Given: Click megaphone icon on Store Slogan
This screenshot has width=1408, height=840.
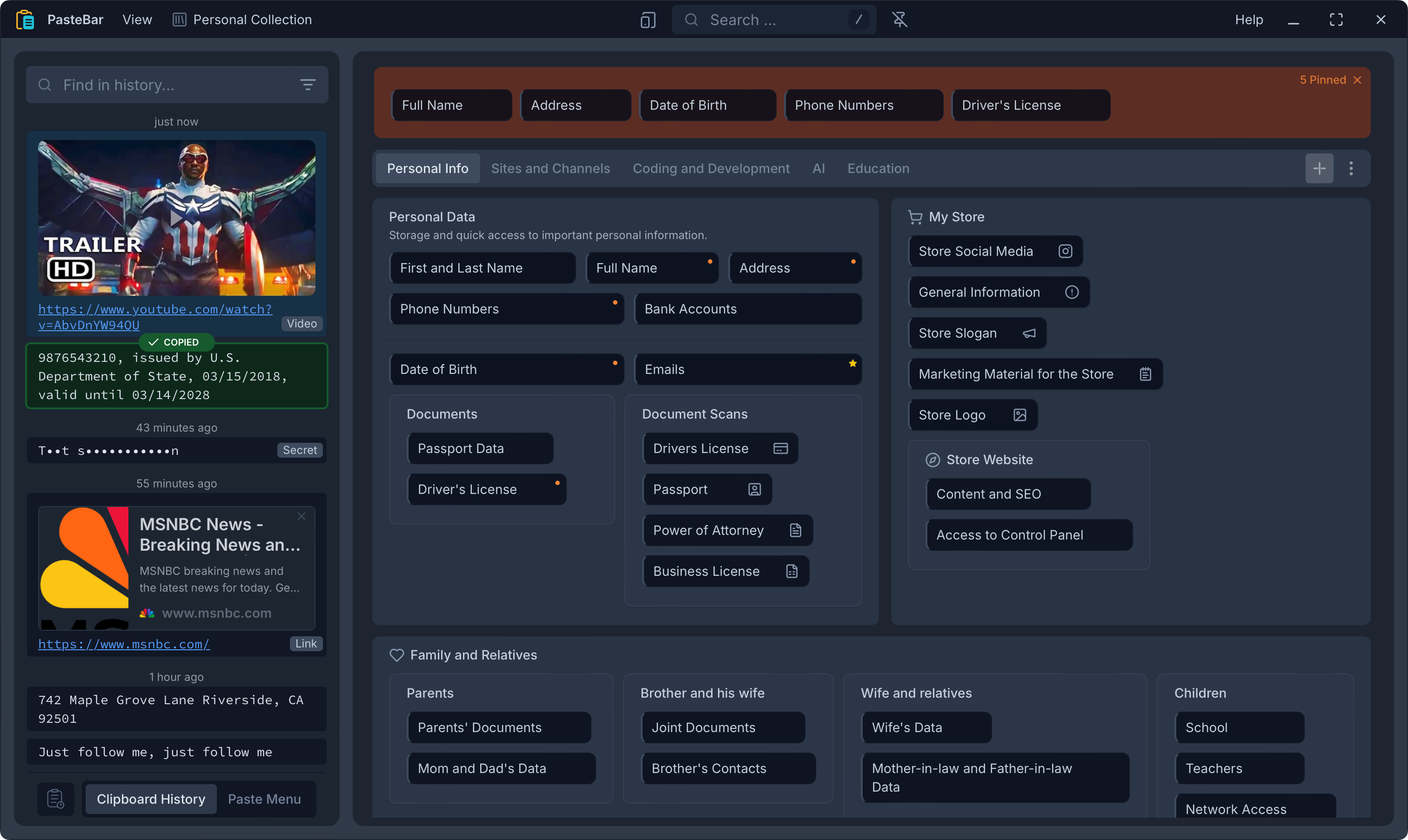Looking at the screenshot, I should (x=1029, y=333).
